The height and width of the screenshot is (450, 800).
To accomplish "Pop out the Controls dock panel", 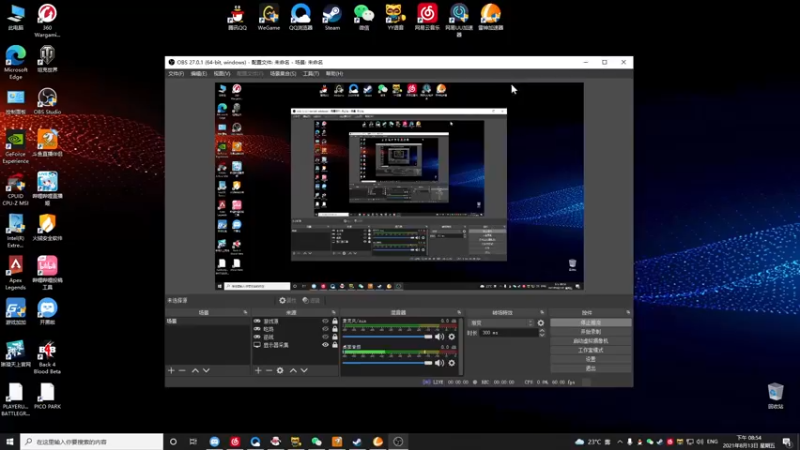I will (628, 312).
